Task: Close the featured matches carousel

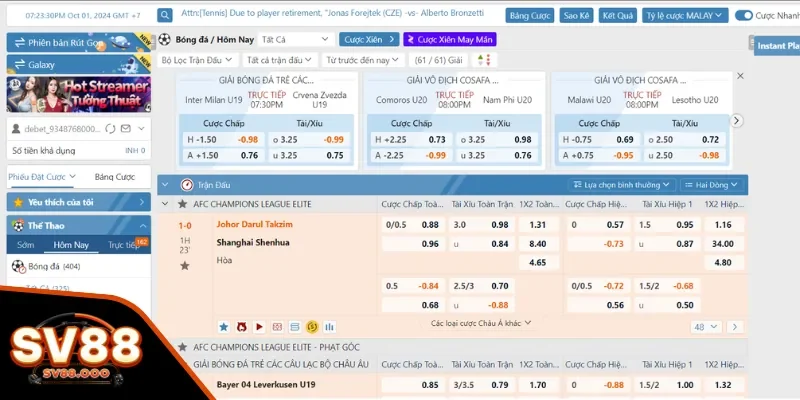Action: 740,76
